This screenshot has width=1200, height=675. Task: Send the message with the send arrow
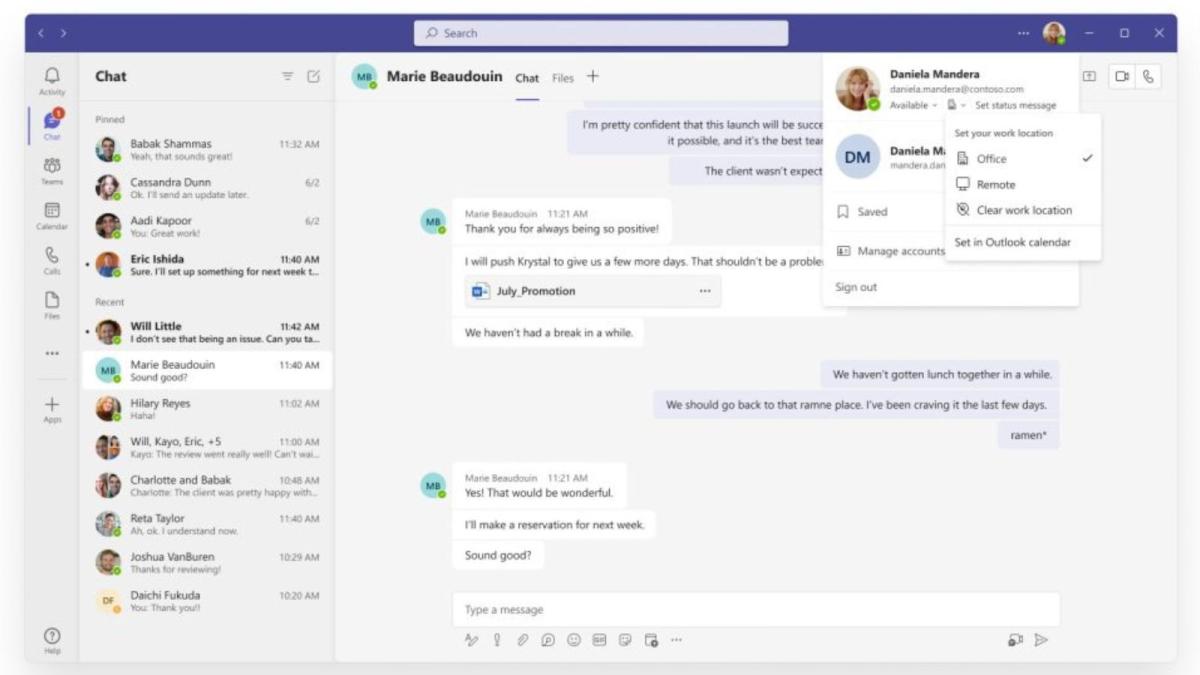[x=1041, y=640]
